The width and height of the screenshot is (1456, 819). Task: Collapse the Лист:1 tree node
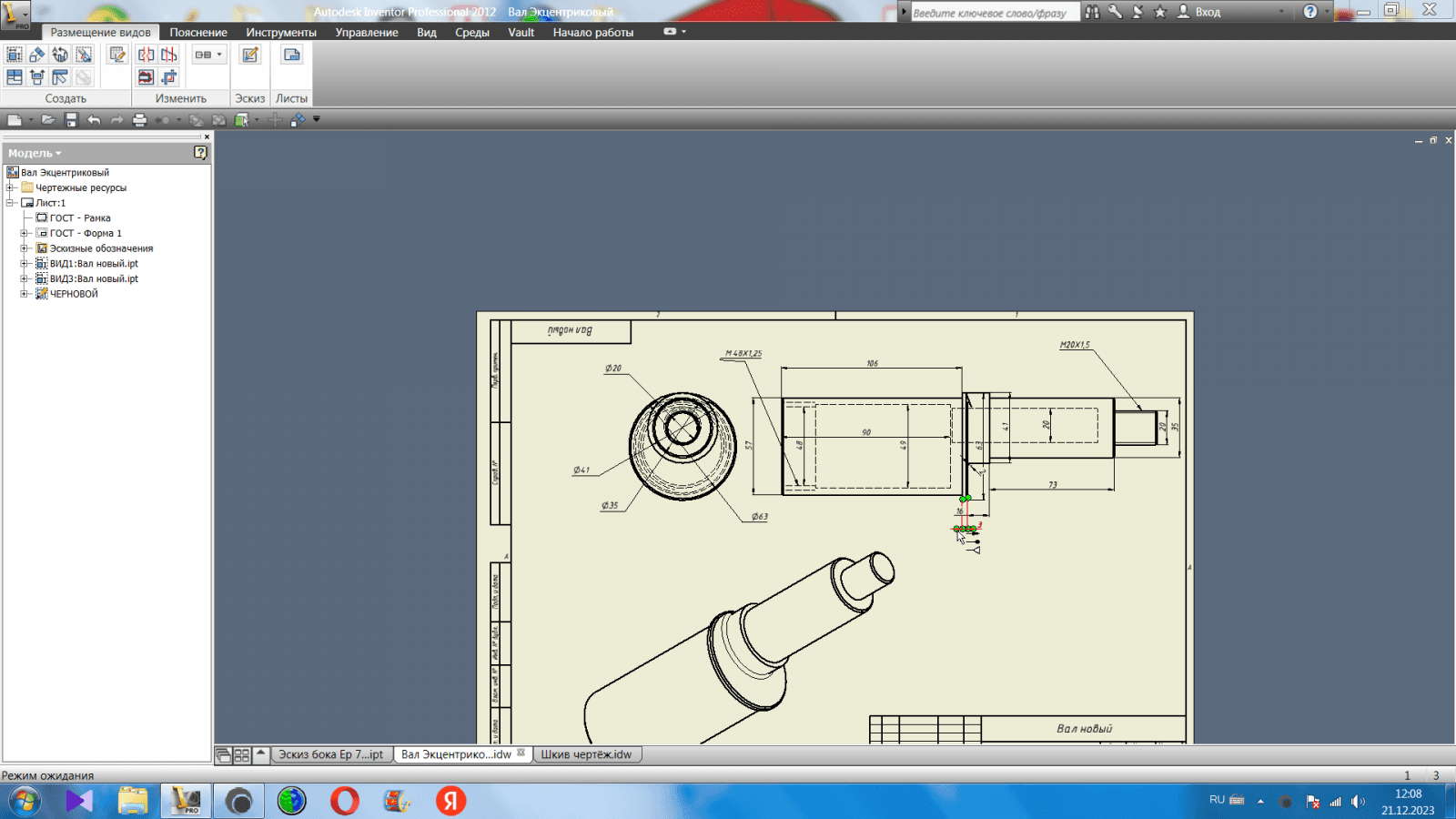click(11, 203)
